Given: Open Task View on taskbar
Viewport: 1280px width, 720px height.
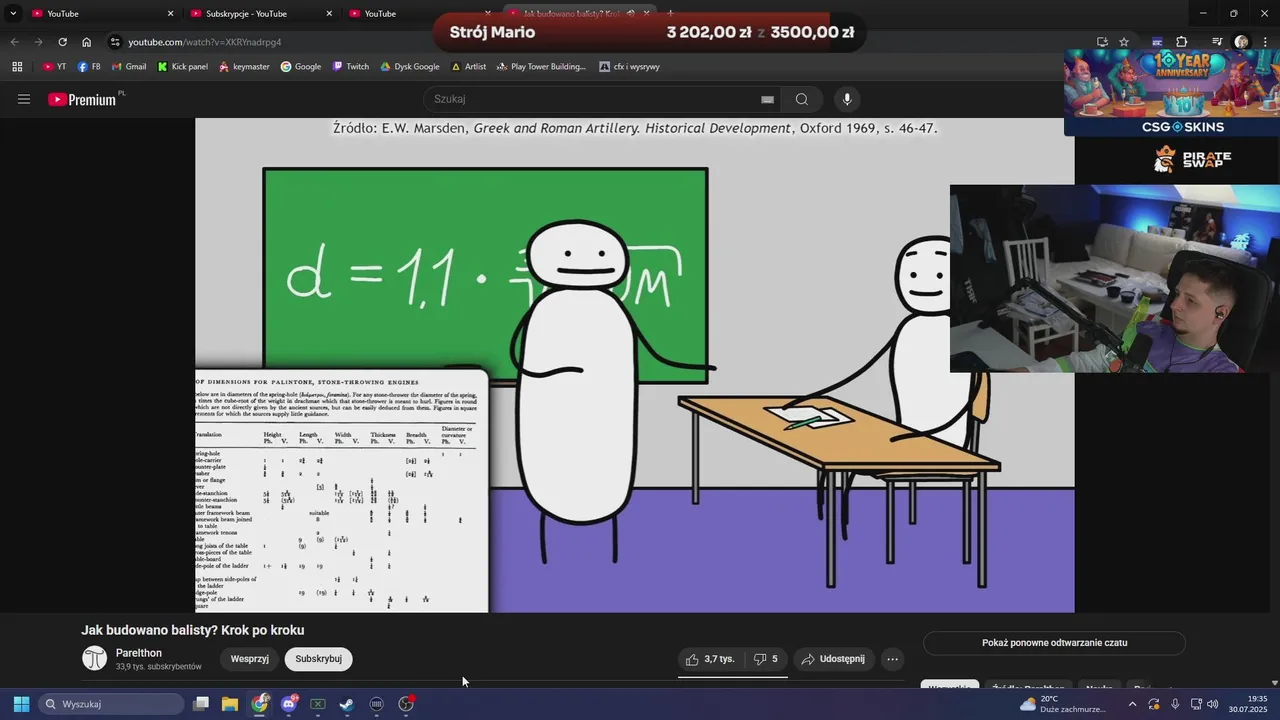Looking at the screenshot, I should tap(201, 704).
